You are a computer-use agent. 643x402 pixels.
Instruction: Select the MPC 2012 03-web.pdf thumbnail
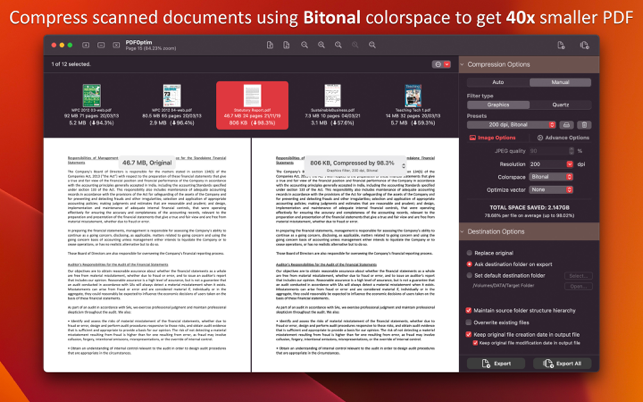[91, 105]
